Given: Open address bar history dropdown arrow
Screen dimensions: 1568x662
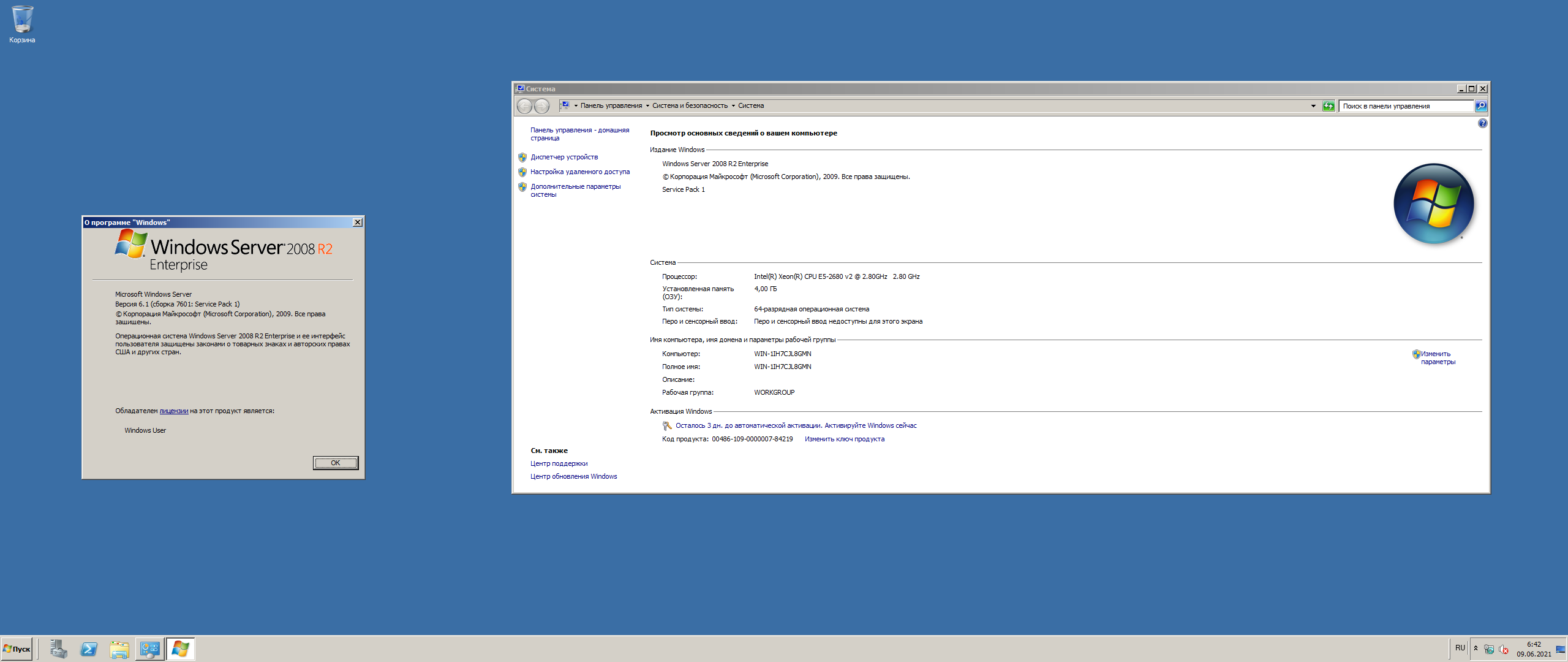Looking at the screenshot, I should click(1313, 106).
